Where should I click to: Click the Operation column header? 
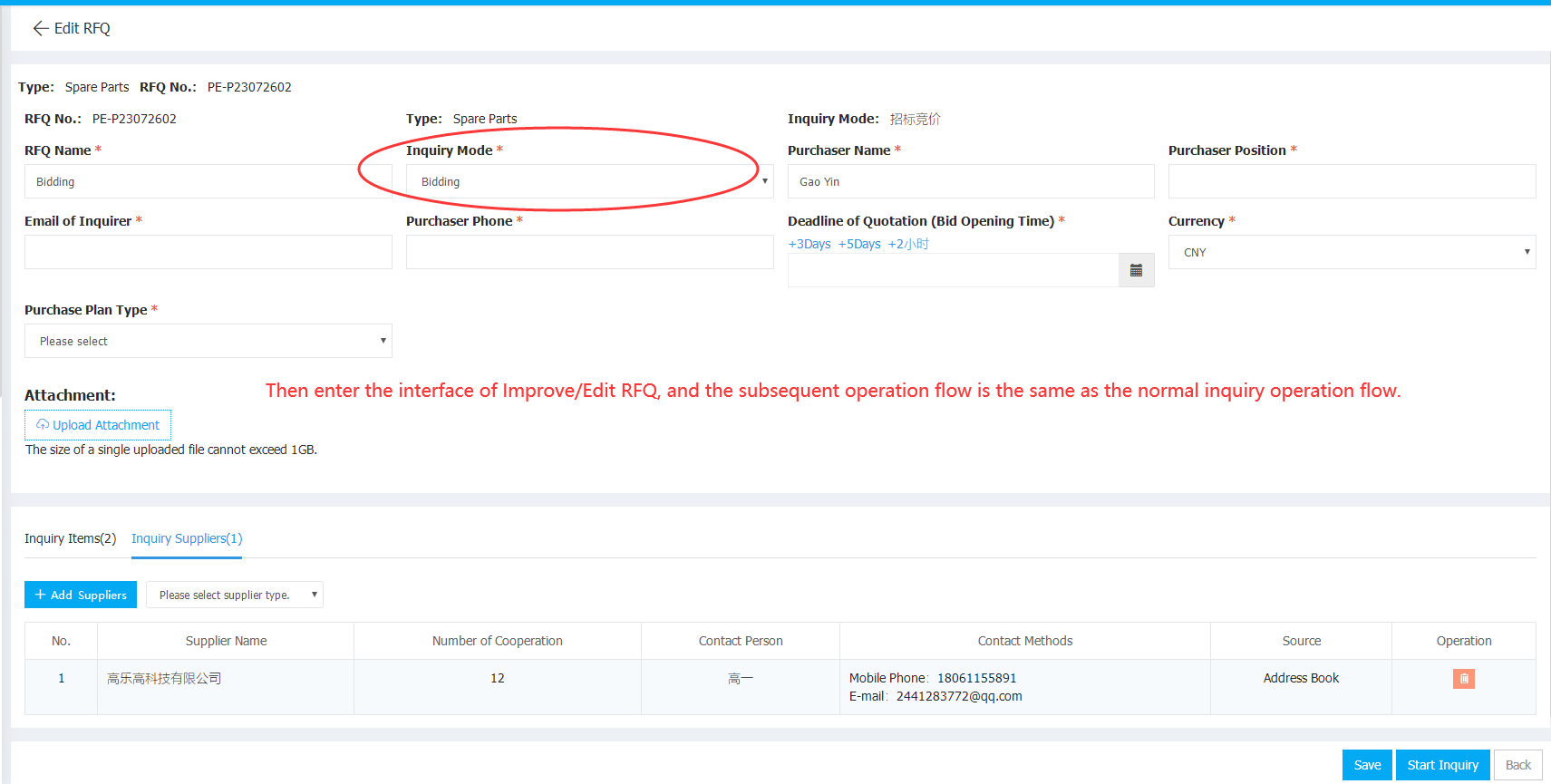pyautogui.click(x=1464, y=641)
